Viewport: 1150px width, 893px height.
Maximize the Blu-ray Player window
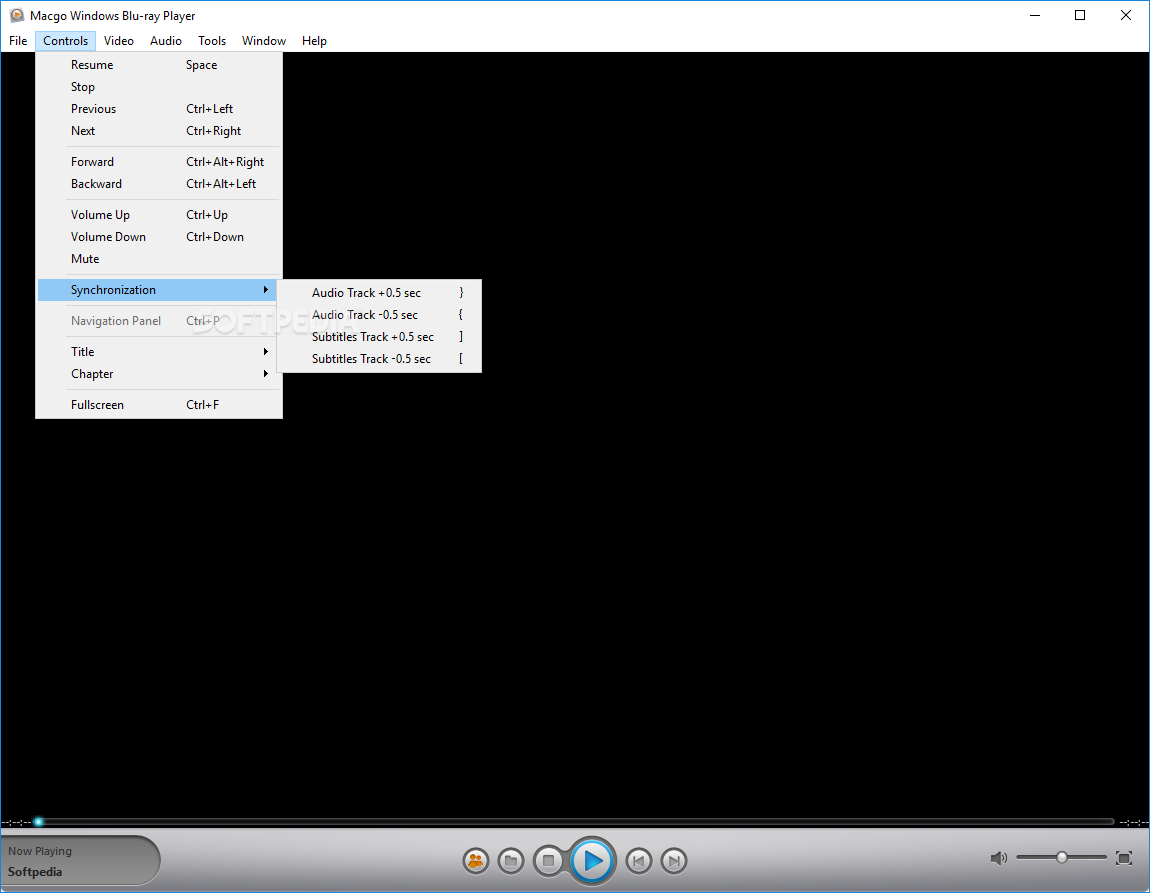click(x=1080, y=15)
